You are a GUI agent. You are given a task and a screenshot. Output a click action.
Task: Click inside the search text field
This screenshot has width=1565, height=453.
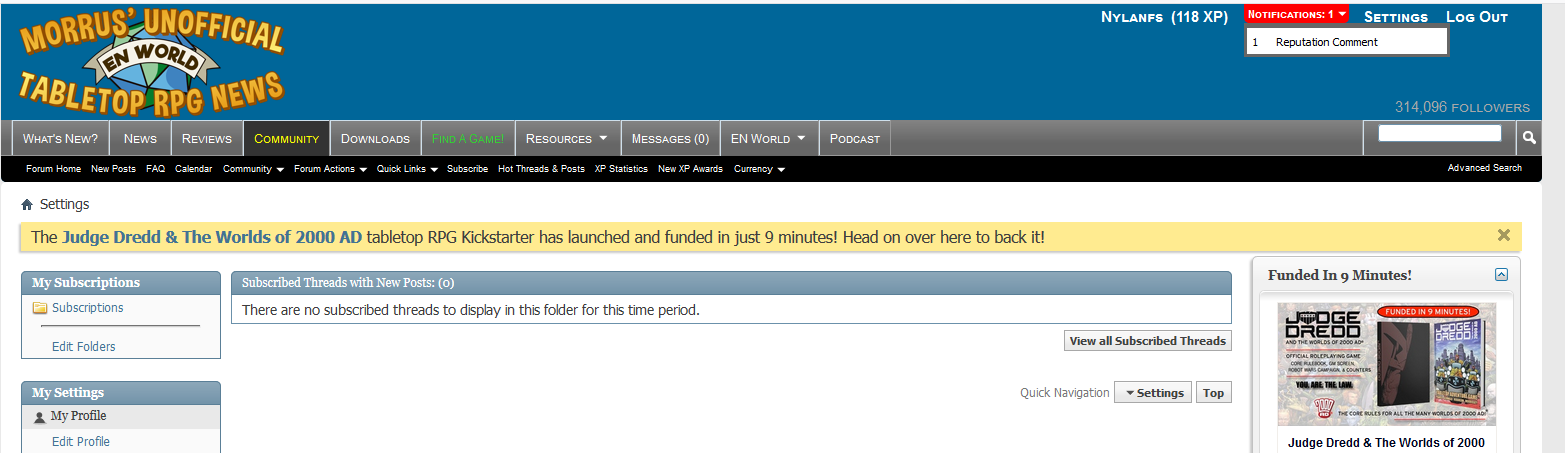coord(1439,133)
